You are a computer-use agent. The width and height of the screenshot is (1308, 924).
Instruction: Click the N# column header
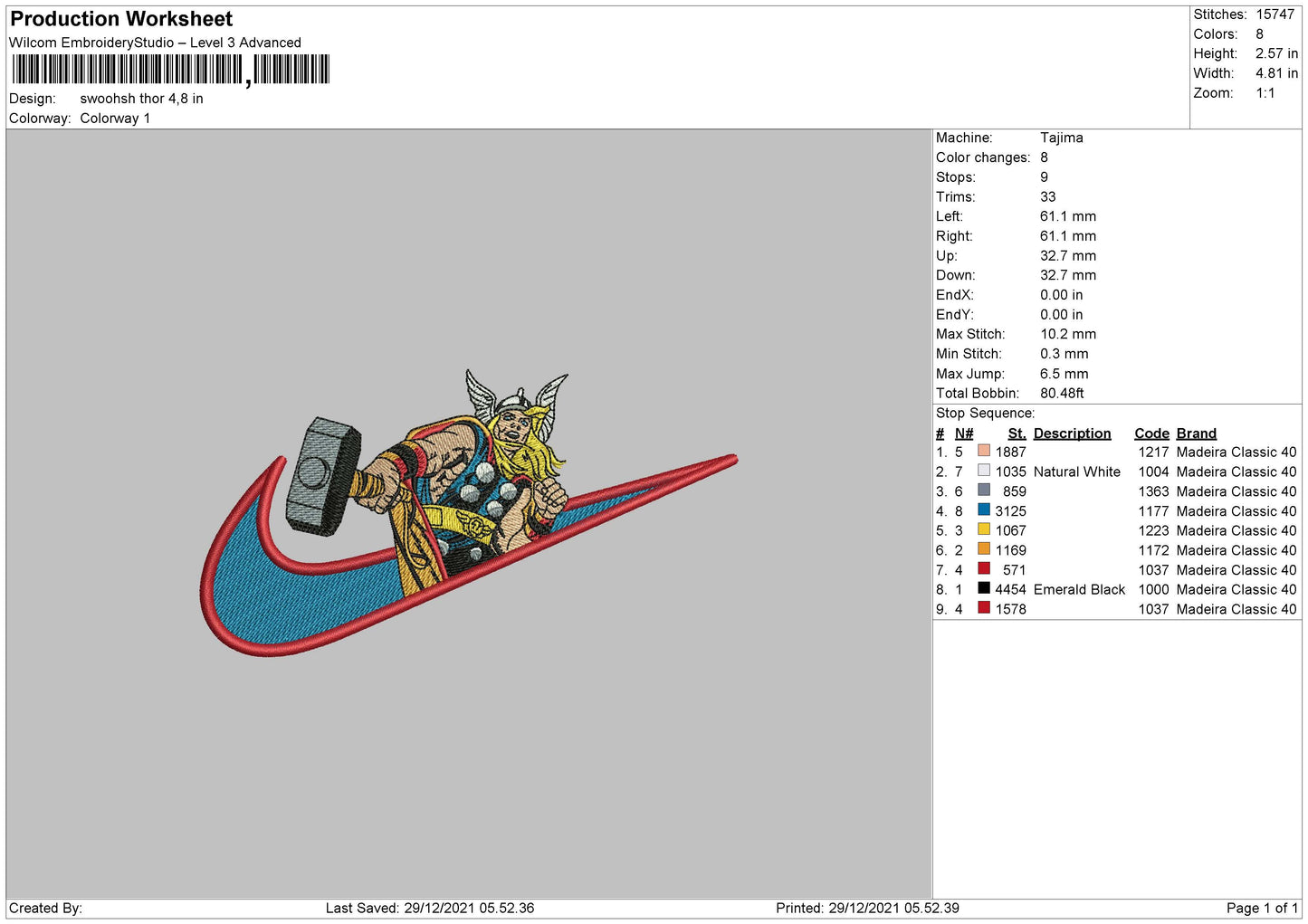(x=964, y=433)
